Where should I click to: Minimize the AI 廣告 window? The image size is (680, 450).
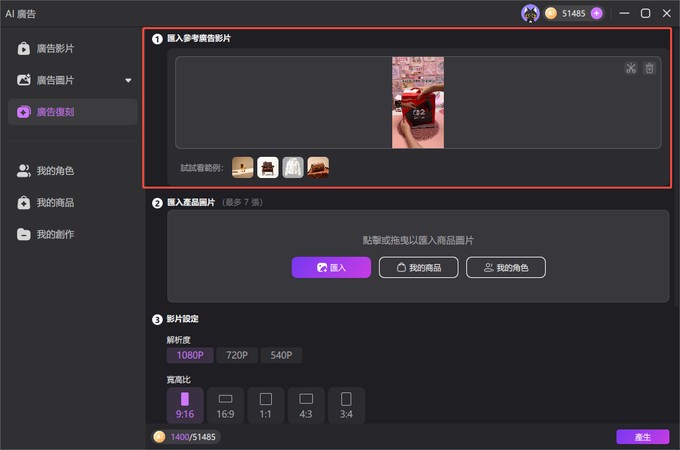(624, 13)
